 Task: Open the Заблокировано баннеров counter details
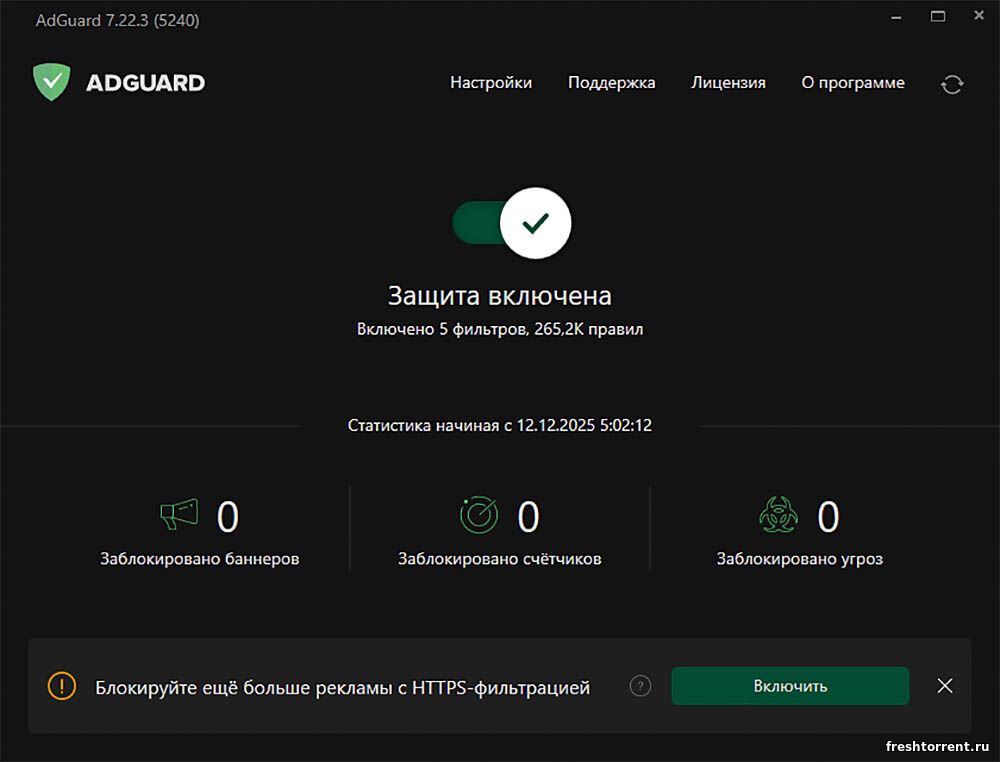[200, 559]
